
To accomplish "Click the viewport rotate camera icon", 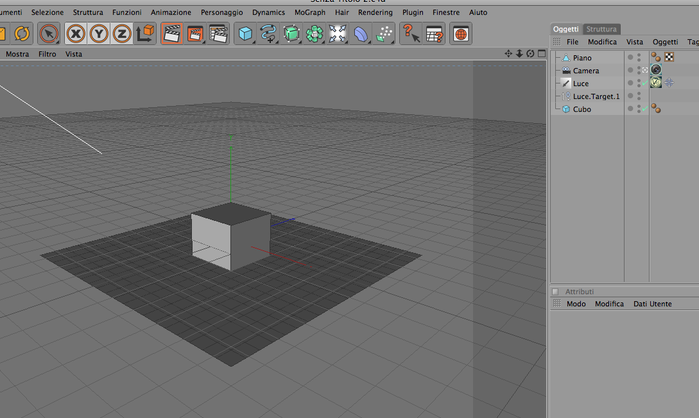I will click(530, 53).
